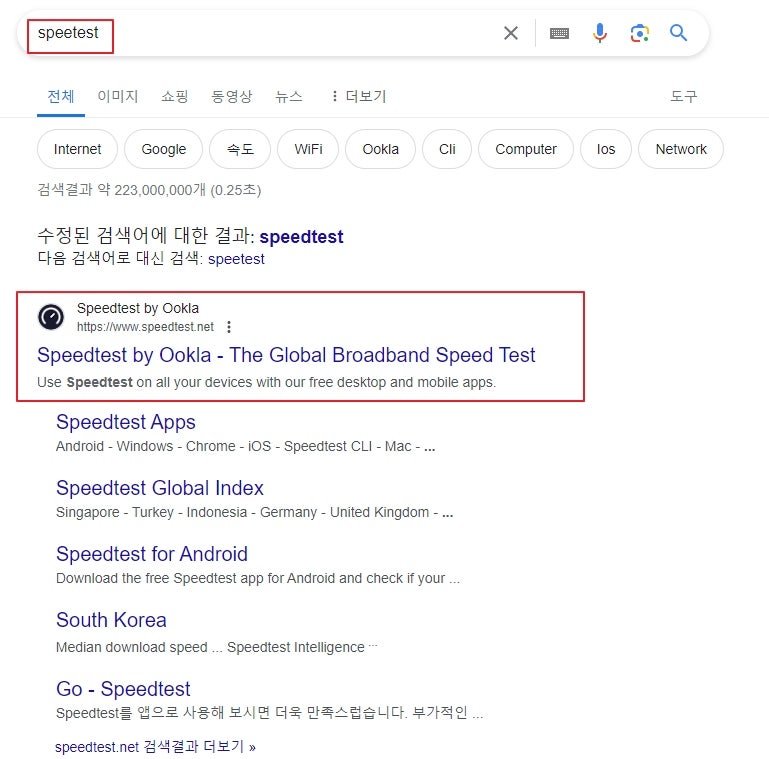769x759 pixels.
Task: Open Google Lens image search
Action: (639, 33)
